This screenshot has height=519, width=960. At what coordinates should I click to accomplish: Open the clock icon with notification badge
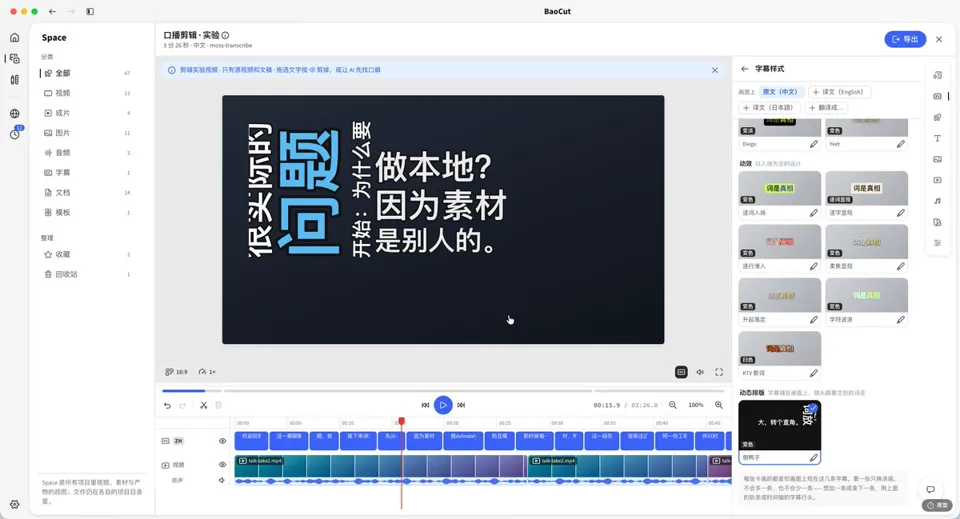coord(15,133)
